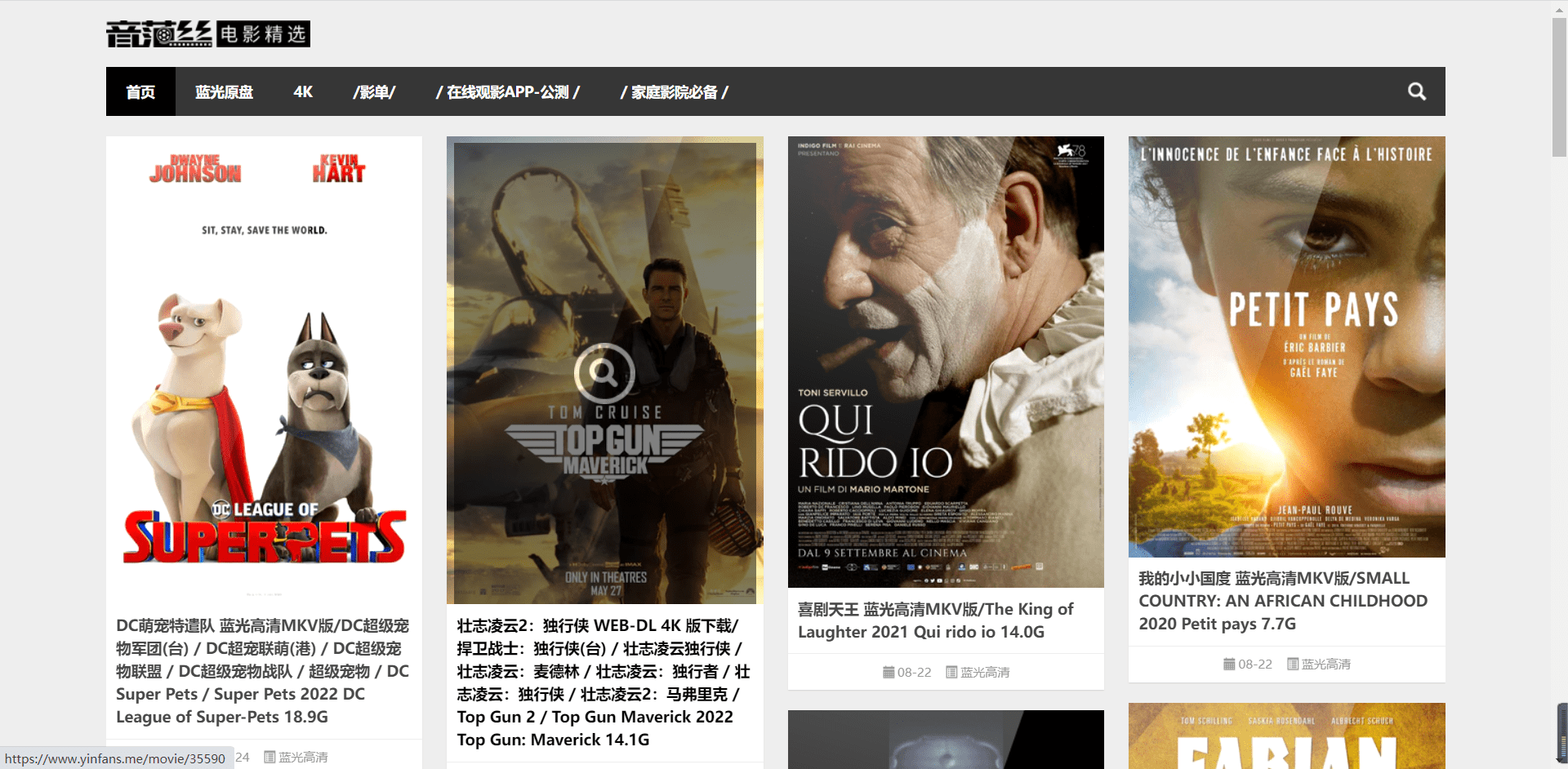Screen dimensions: 1568x769
Task: Open 壮志凌云2：独行侠 title link
Action: click(604, 682)
